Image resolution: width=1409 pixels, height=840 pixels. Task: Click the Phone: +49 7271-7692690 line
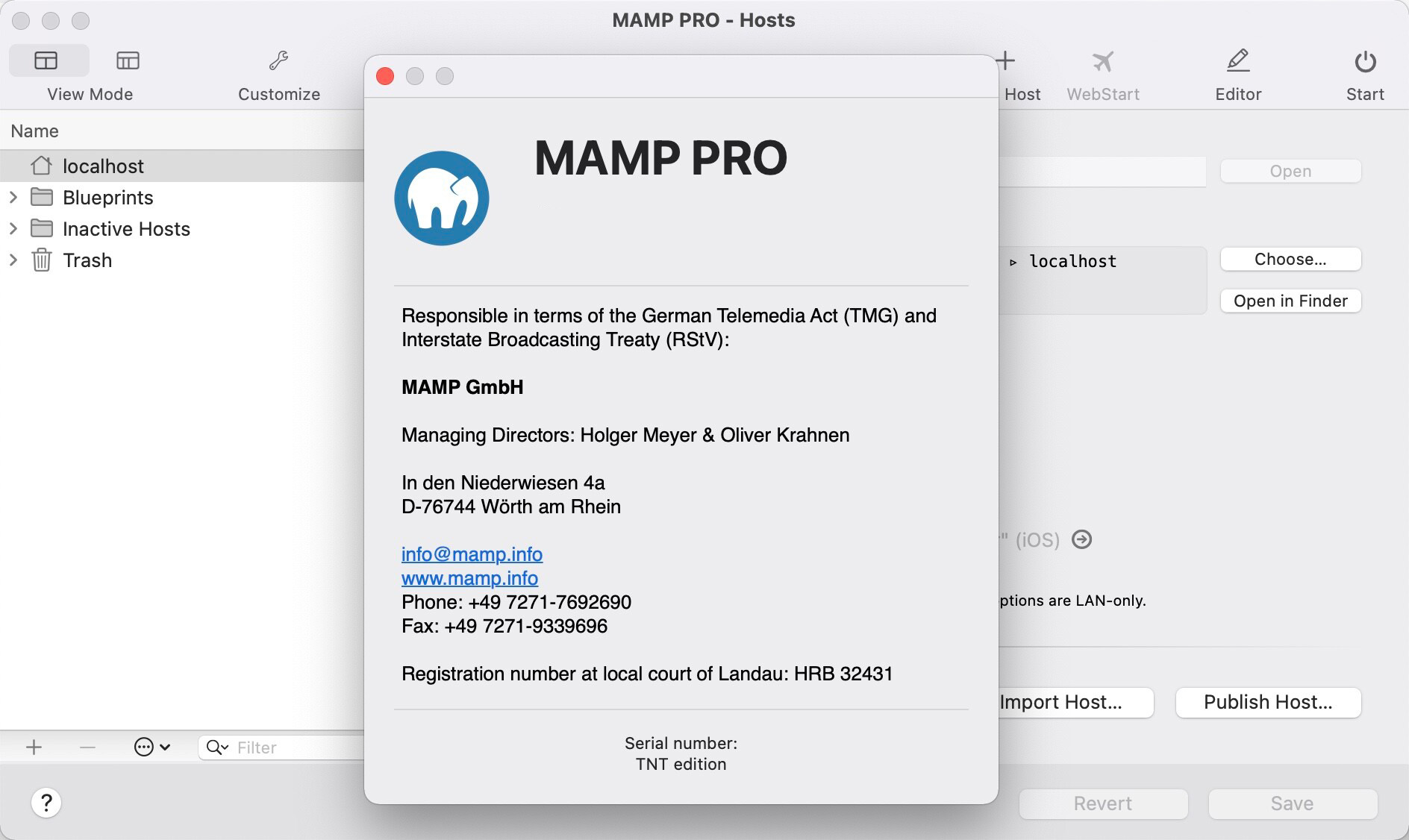point(516,602)
